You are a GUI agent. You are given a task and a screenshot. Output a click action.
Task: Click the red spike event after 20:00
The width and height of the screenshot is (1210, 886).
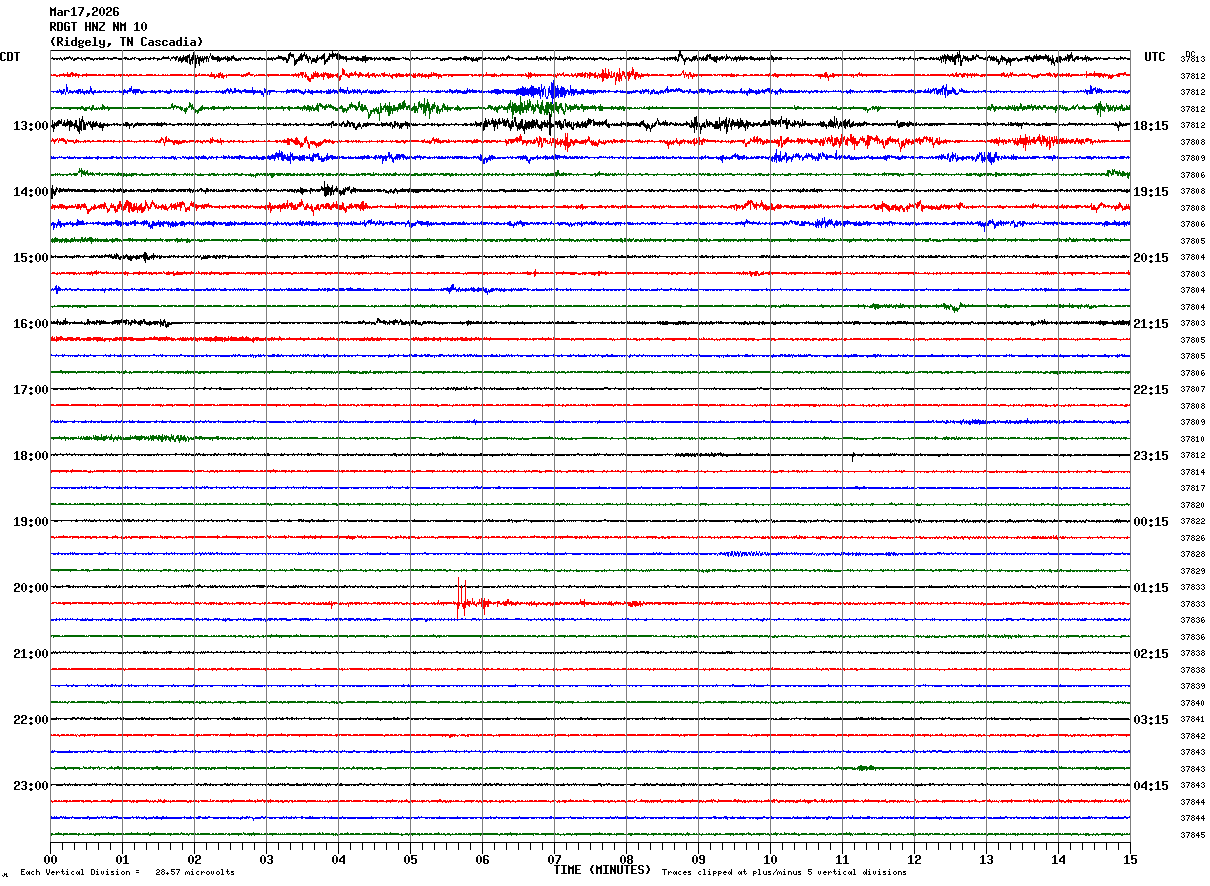470,600
